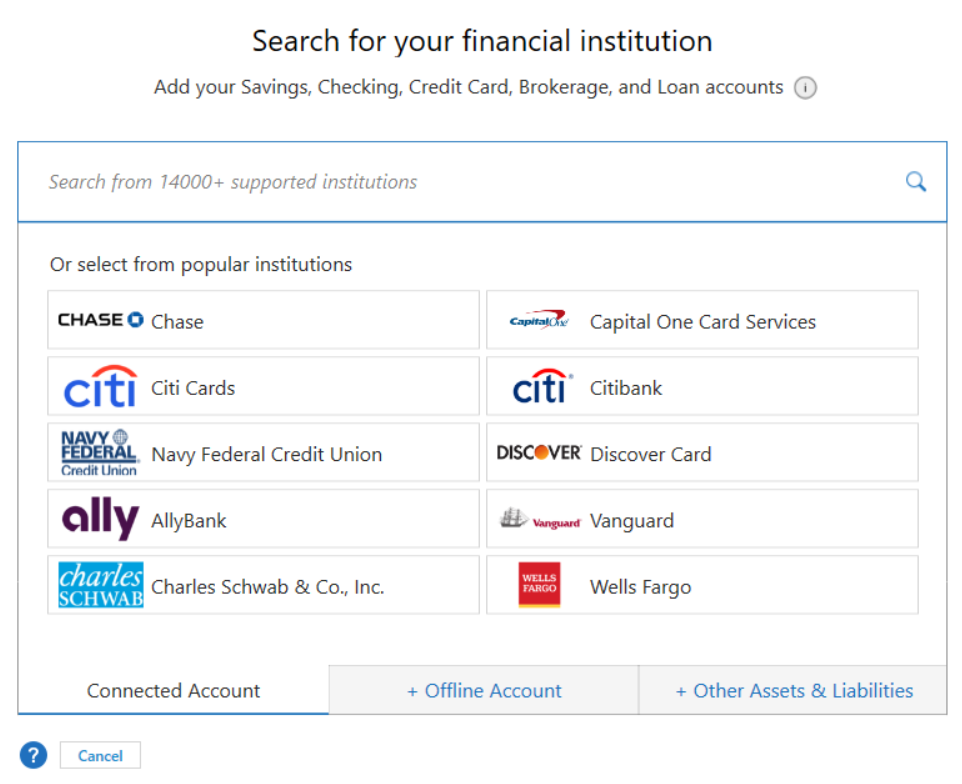
Task: Select the Connected Account tab
Action: (x=173, y=691)
